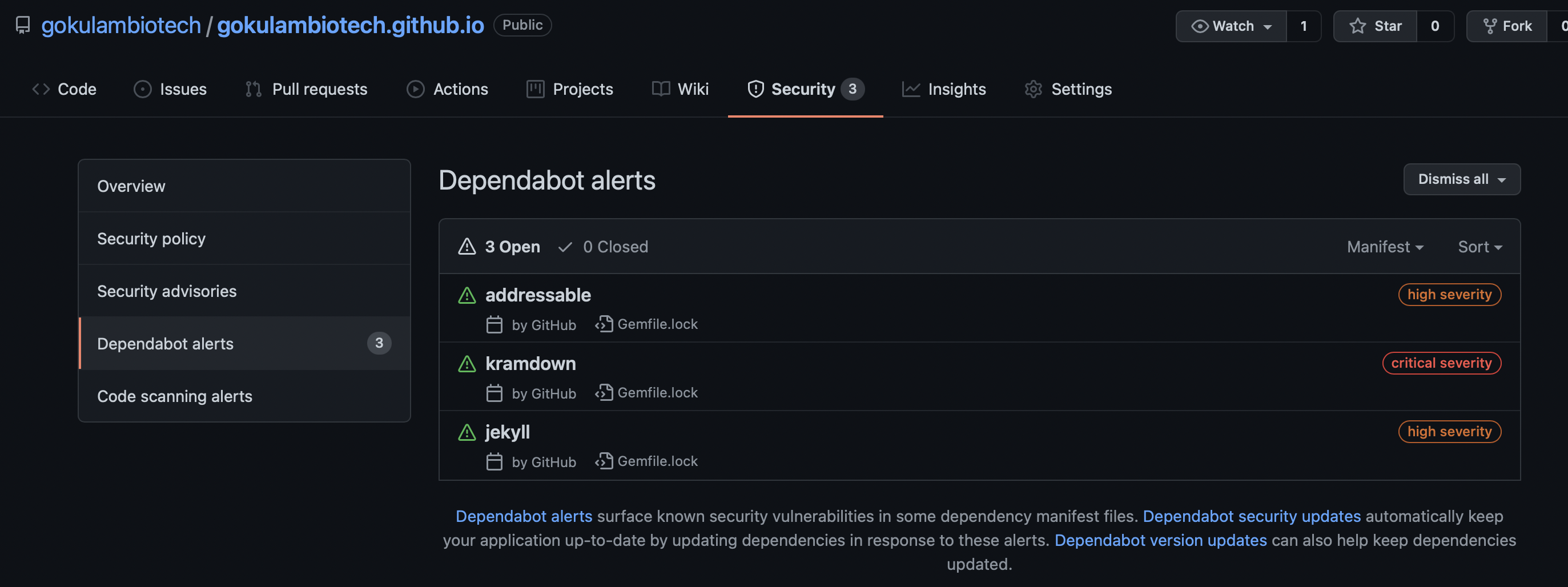Click the Gemfile.lock file icon under addressable

pos(604,324)
